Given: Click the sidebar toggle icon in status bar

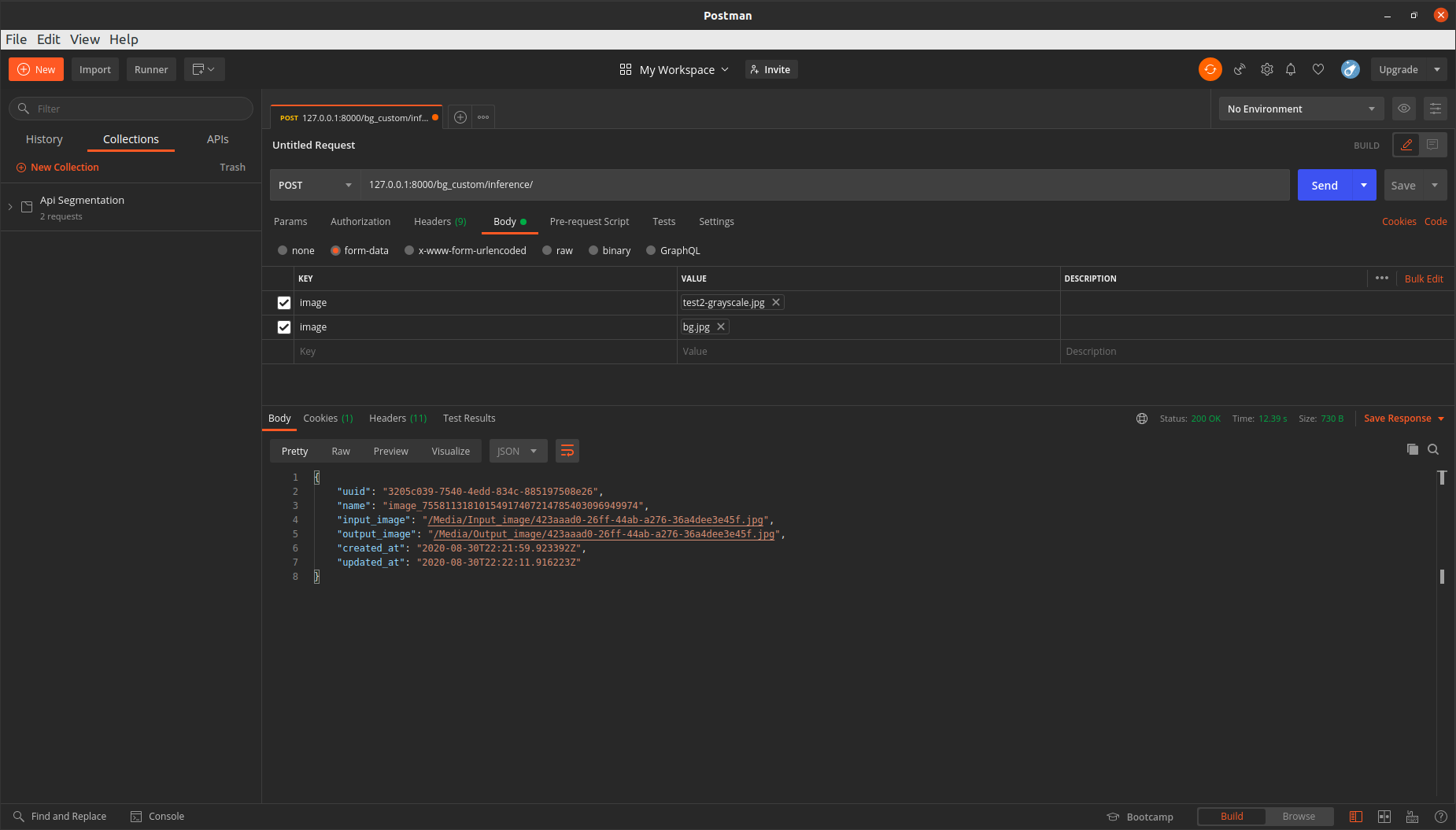Looking at the screenshot, I should point(1356,817).
